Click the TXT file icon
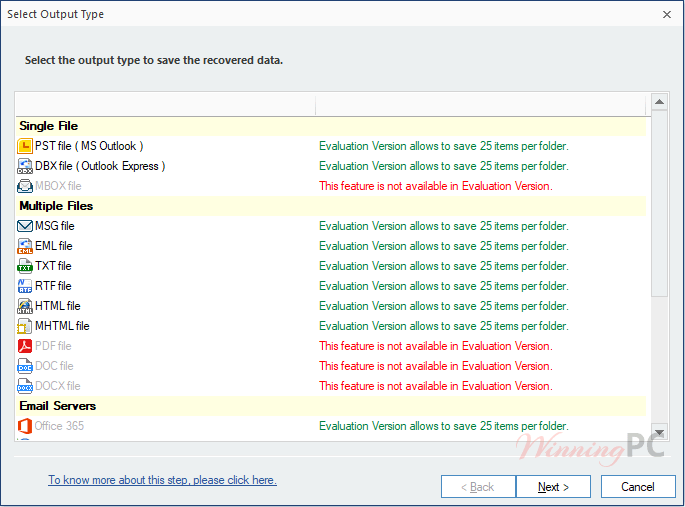 pos(25,266)
